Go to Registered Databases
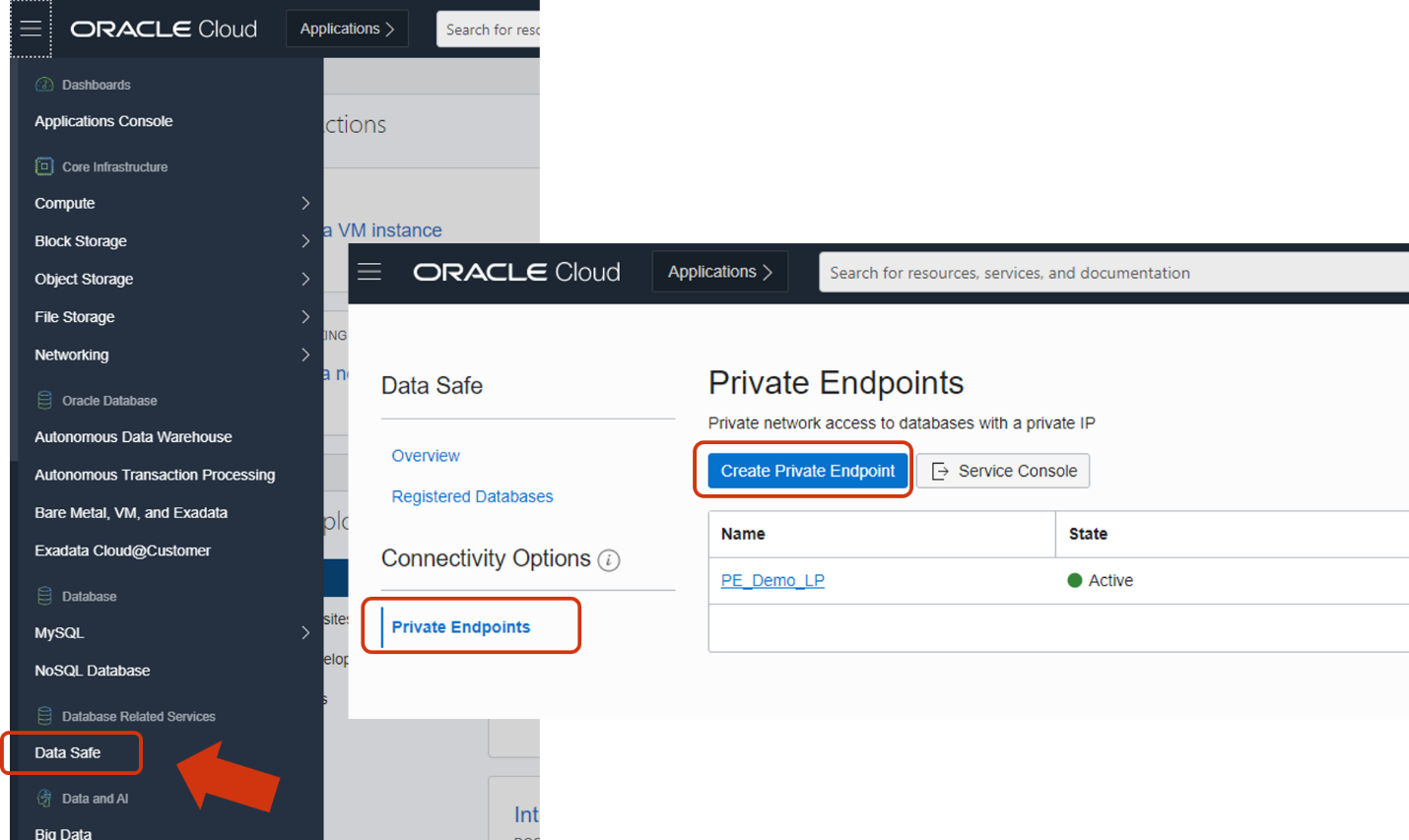This screenshot has height=840, width=1409. [472, 496]
